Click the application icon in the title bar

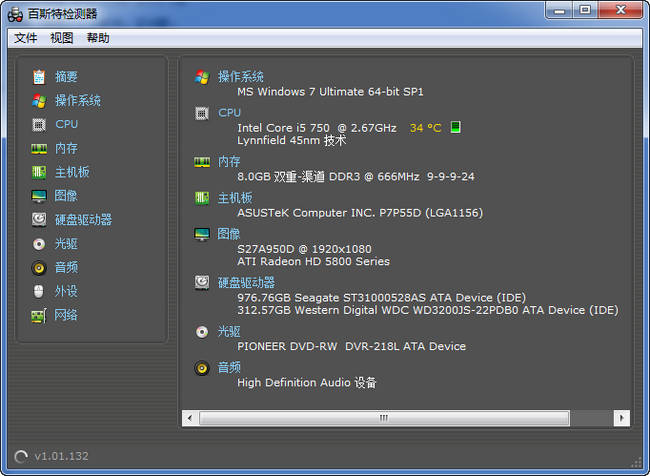(x=15, y=15)
